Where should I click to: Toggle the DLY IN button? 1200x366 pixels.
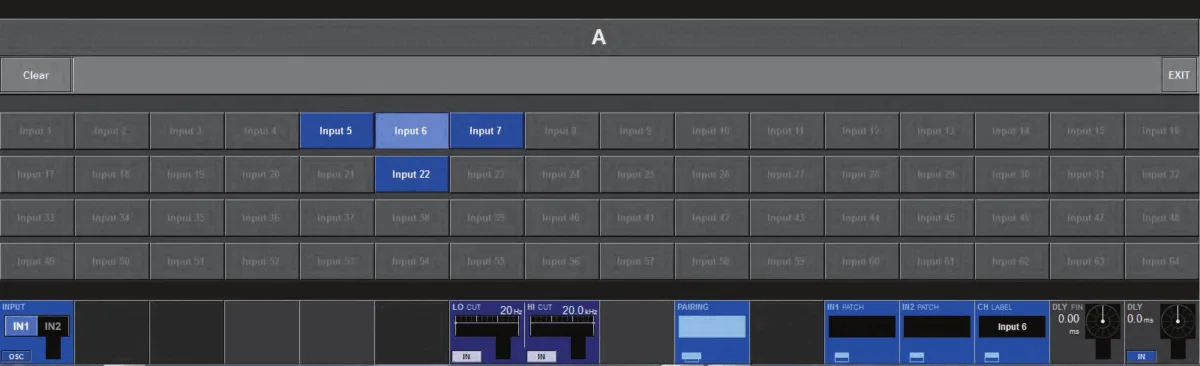(1140, 356)
